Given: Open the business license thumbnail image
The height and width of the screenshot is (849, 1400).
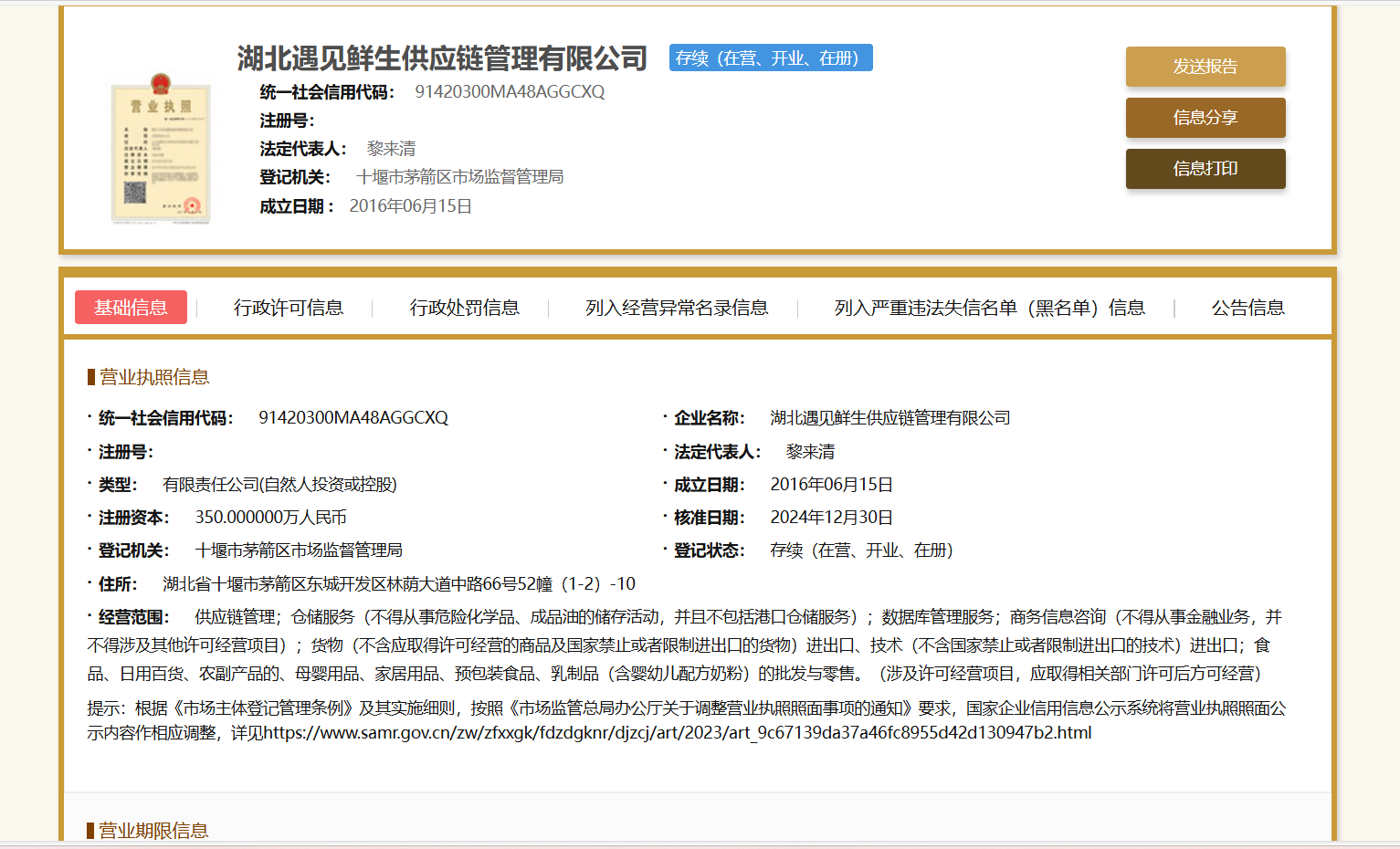Looking at the screenshot, I should pos(161,150).
